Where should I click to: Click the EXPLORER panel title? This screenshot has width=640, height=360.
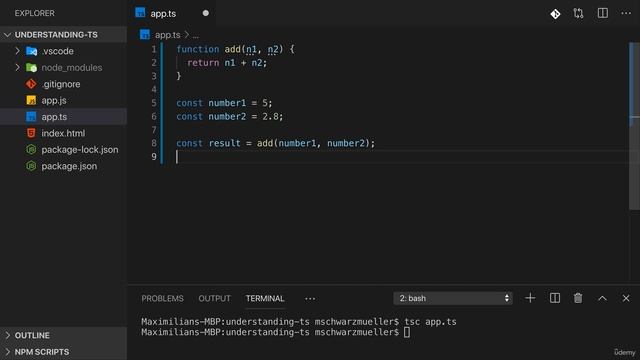[x=35, y=13]
